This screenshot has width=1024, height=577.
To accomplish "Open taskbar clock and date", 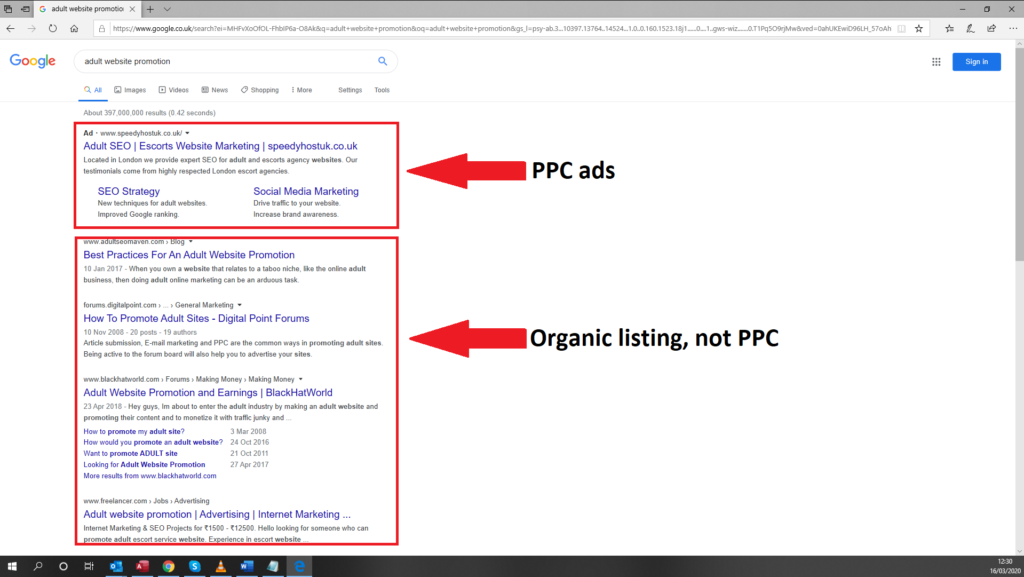I will click(1005, 566).
